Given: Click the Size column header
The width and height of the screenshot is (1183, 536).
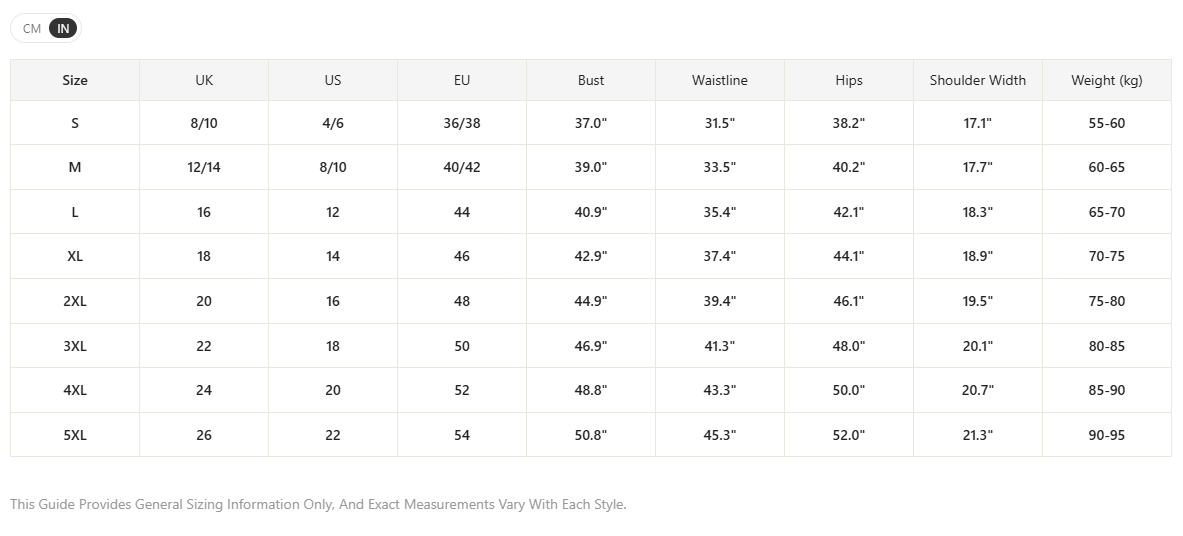Looking at the screenshot, I should tap(75, 80).
